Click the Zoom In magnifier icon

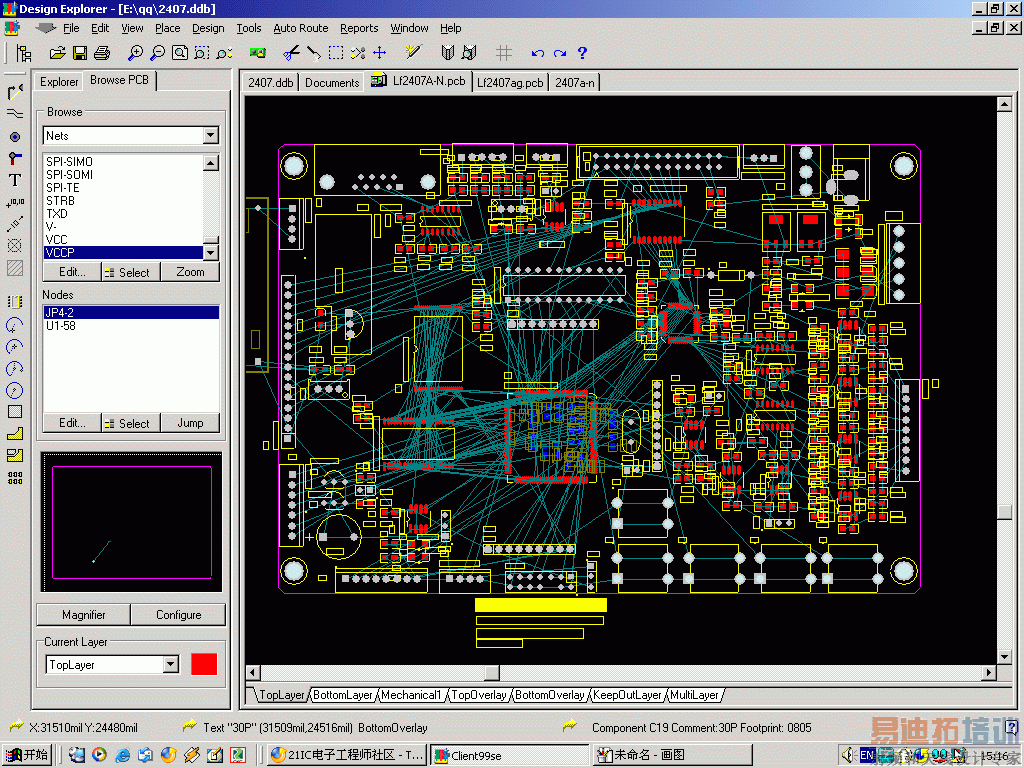click(135, 53)
